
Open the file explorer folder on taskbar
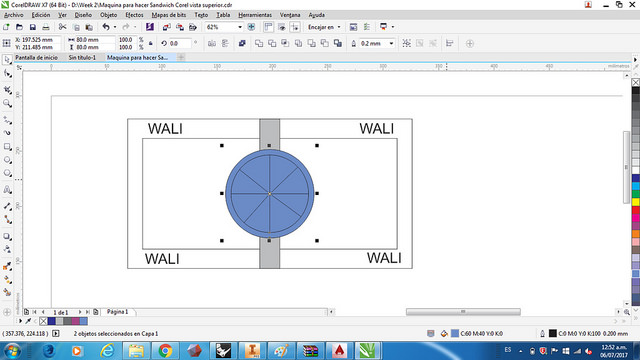[136, 351]
